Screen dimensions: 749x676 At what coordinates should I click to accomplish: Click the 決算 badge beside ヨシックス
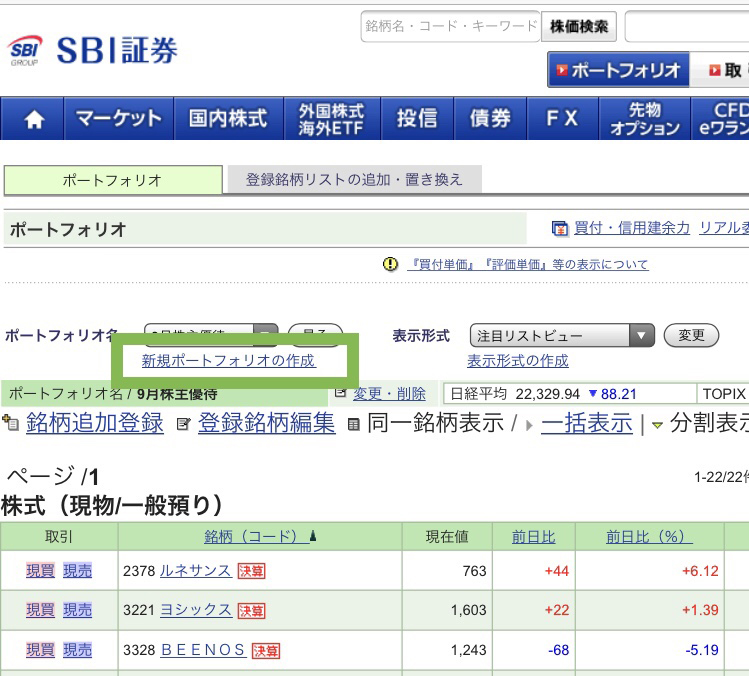[252, 611]
